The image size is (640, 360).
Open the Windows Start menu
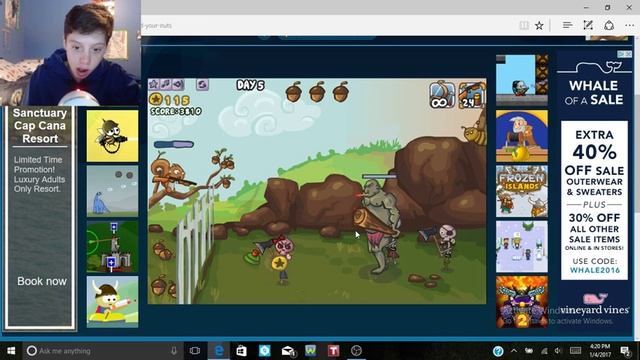click(11, 351)
